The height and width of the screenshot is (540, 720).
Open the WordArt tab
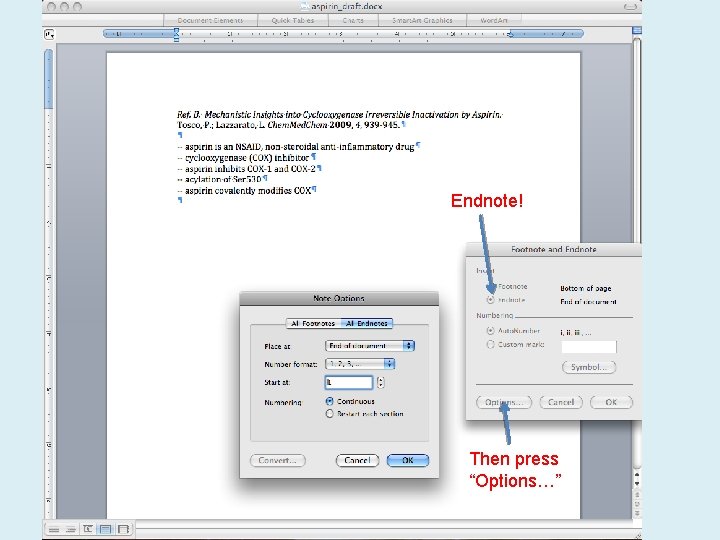click(x=494, y=20)
